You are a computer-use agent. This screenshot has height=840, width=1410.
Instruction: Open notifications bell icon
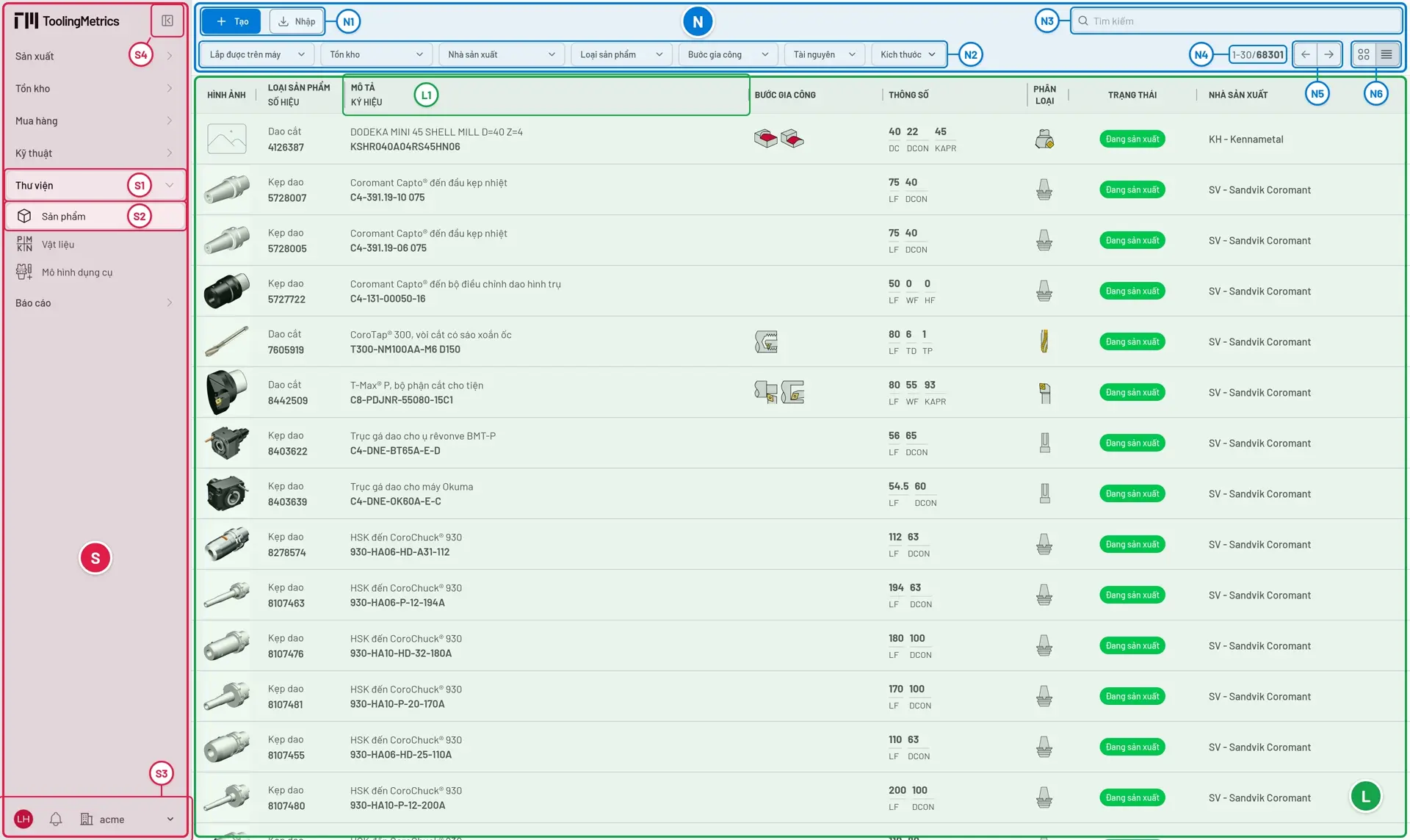pyautogui.click(x=56, y=819)
